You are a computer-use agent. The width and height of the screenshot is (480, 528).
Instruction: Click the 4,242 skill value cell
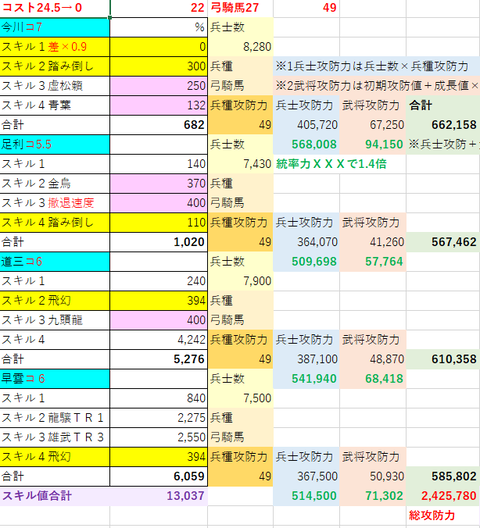point(159,339)
